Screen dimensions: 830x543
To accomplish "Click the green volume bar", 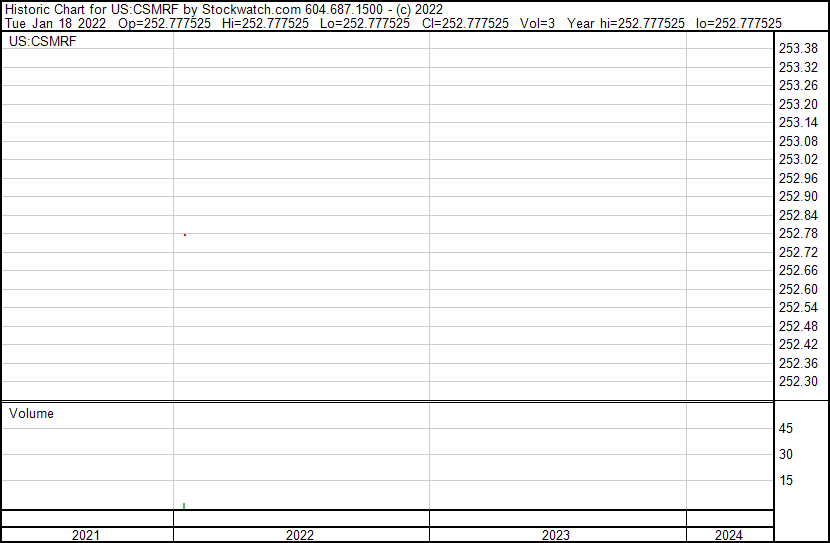I will pyautogui.click(x=185, y=506).
